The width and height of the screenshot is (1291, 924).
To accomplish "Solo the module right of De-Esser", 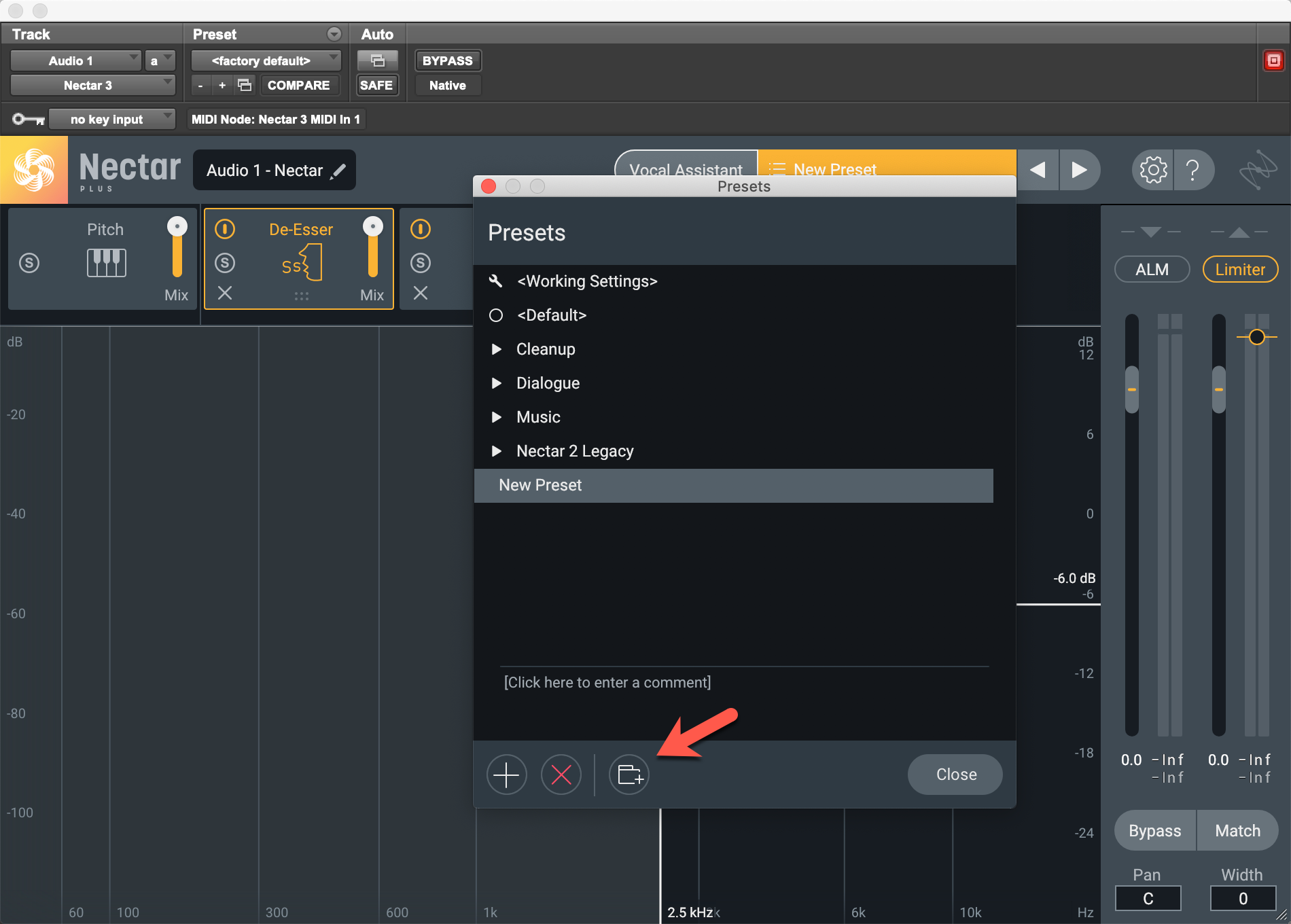I will coord(421,263).
